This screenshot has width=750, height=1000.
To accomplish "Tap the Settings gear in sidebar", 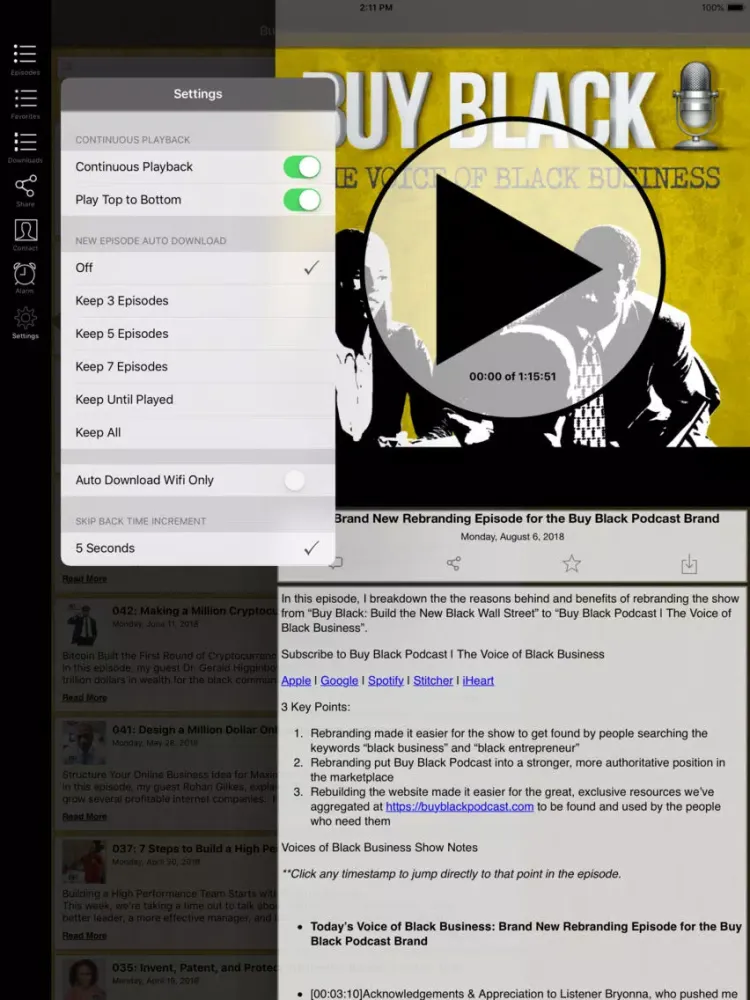I will click(25, 322).
